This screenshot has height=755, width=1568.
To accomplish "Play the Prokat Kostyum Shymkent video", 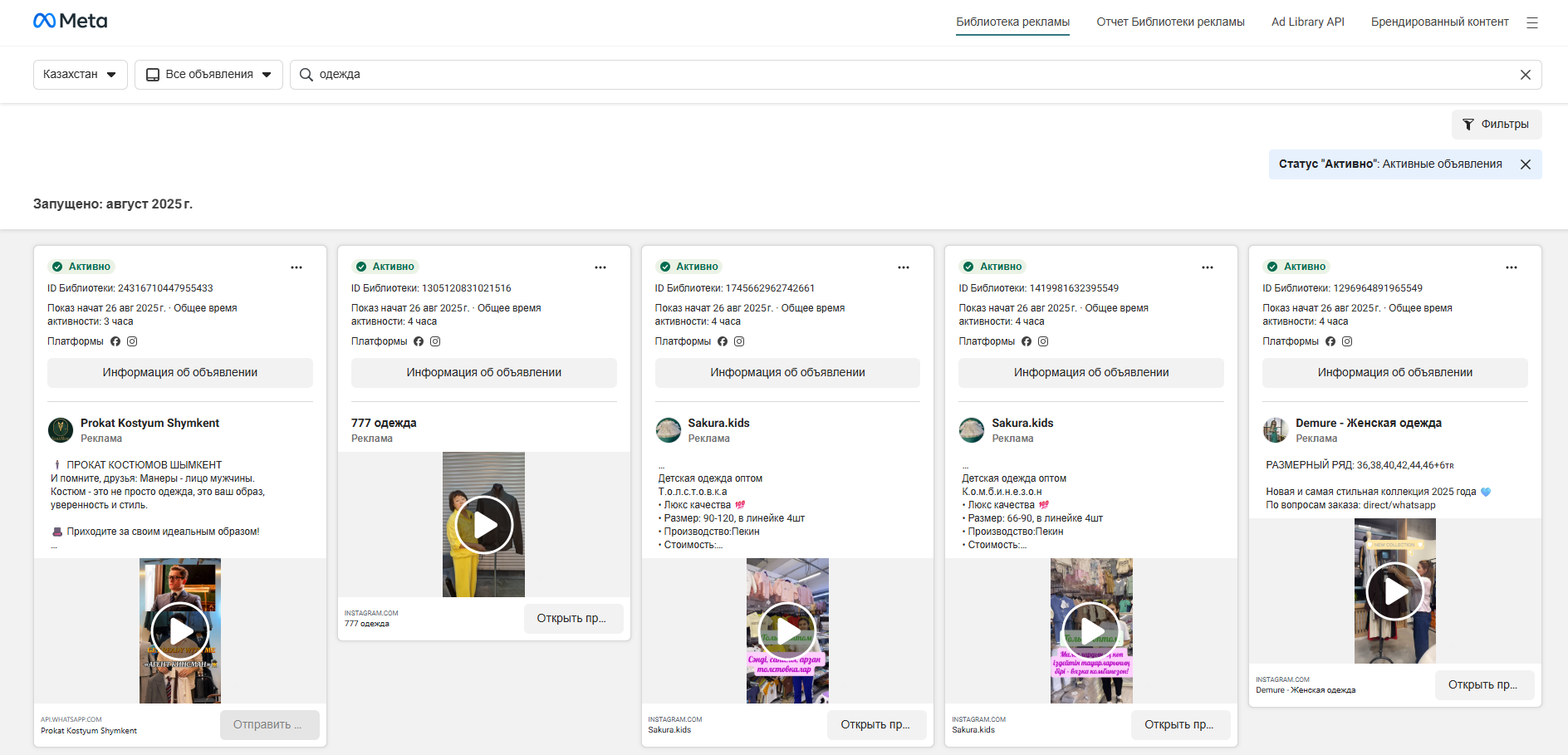I will click(180, 631).
